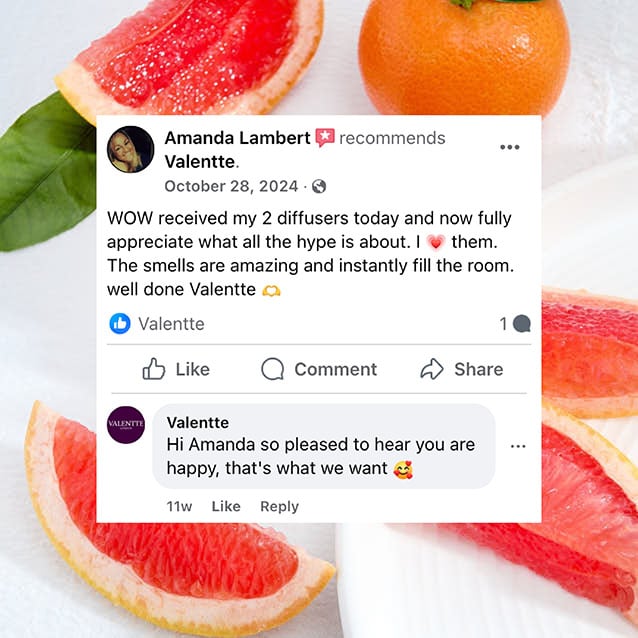
Task: Open the Valentte page link in header
Action: [x=200, y=162]
